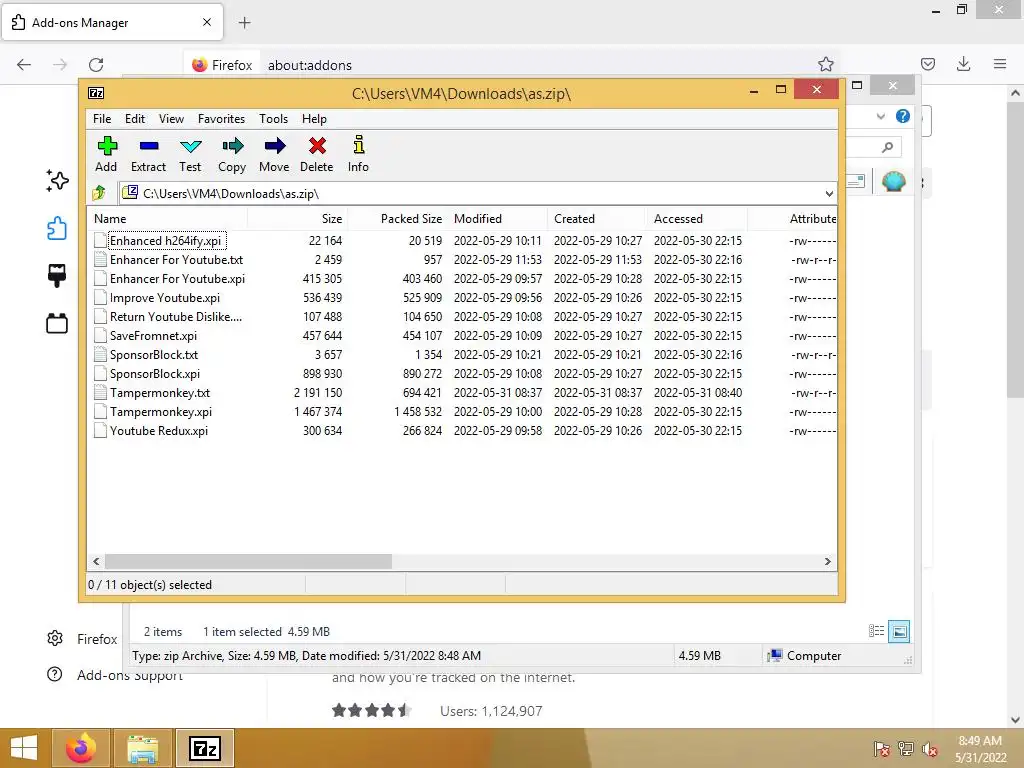
Task: Open the Help menu
Action: click(314, 119)
